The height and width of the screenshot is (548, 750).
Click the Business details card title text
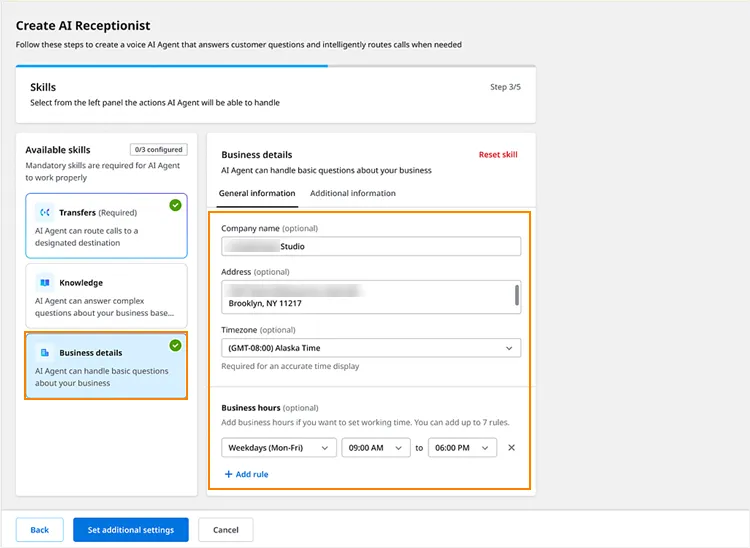tap(90, 353)
